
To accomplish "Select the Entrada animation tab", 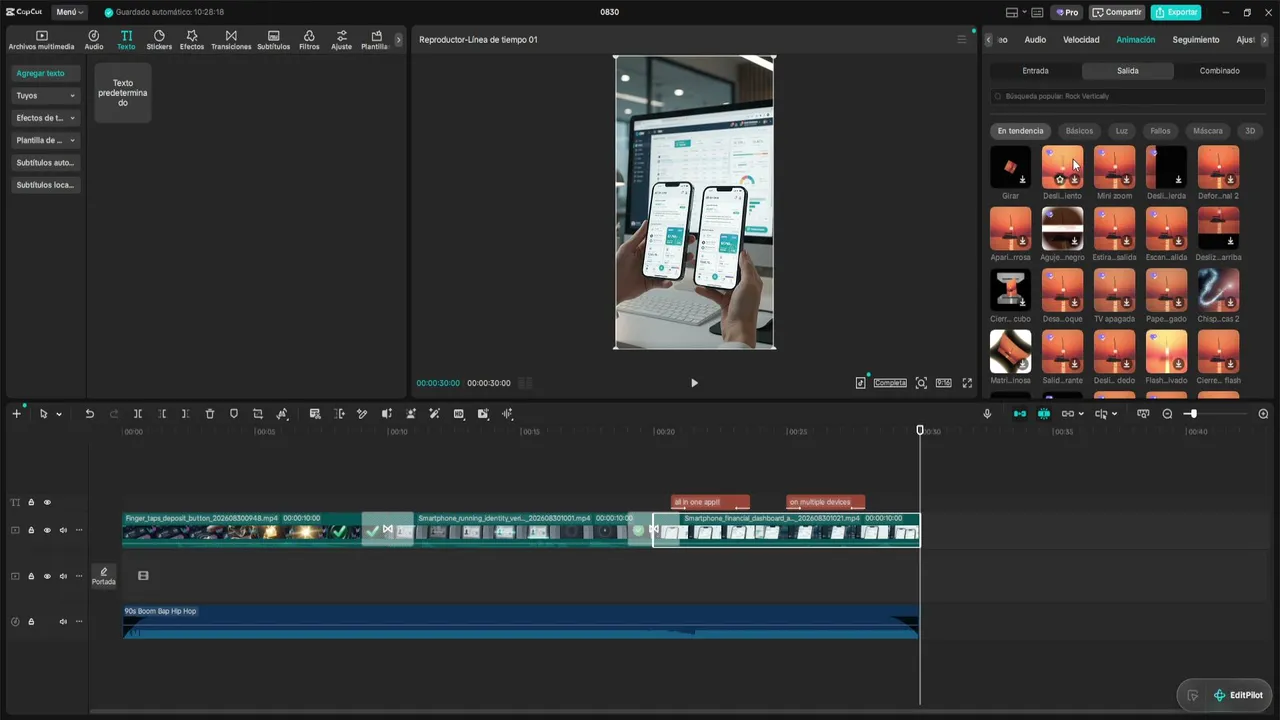I will coord(1035,71).
